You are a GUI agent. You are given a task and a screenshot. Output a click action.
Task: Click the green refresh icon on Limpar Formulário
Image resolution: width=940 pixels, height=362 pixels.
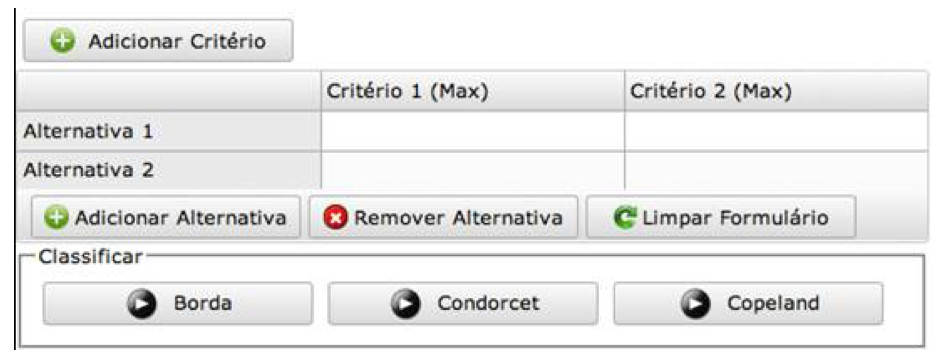point(625,218)
